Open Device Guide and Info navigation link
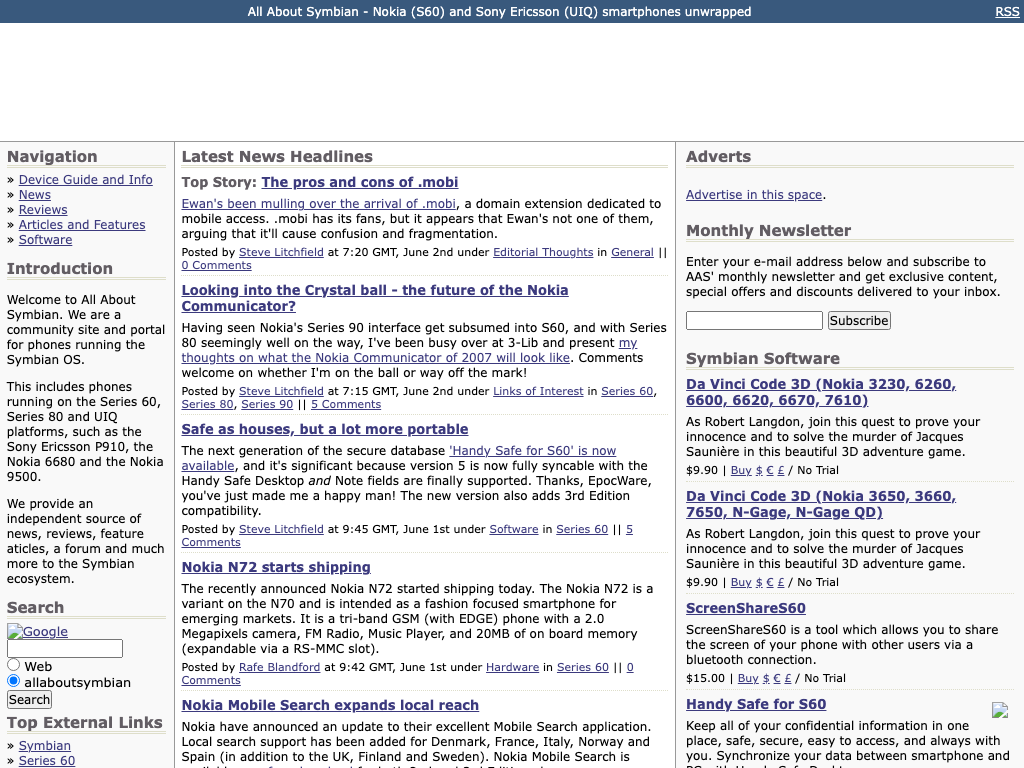This screenshot has height=768, width=1024. coord(86,180)
